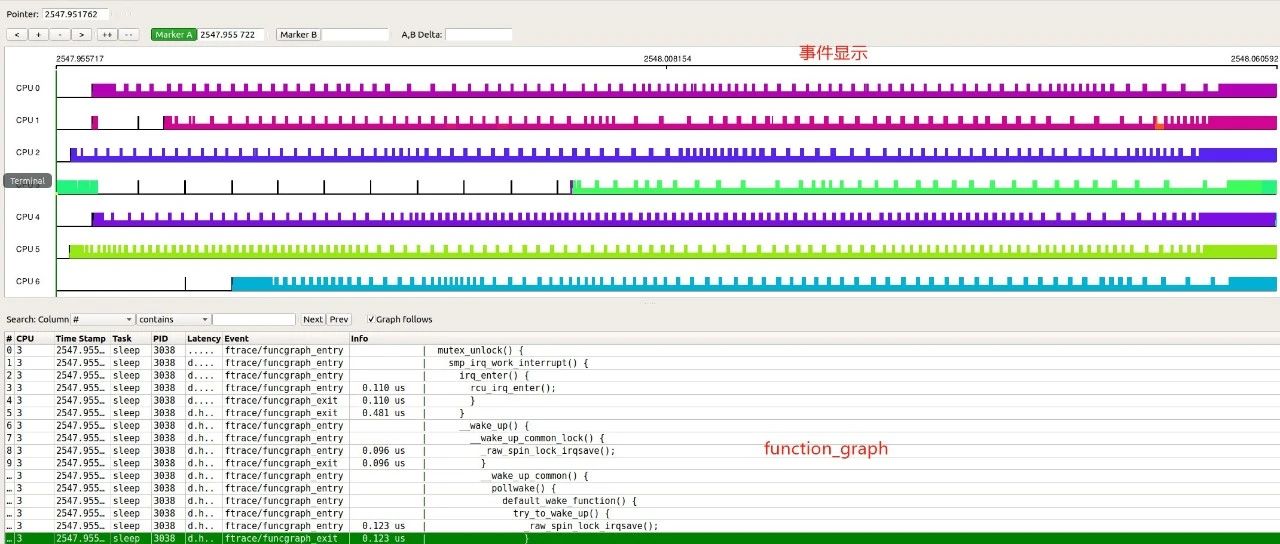This screenshot has width=1280, height=544.
Task: Click the Pointer timestamp field
Action: coord(76,14)
